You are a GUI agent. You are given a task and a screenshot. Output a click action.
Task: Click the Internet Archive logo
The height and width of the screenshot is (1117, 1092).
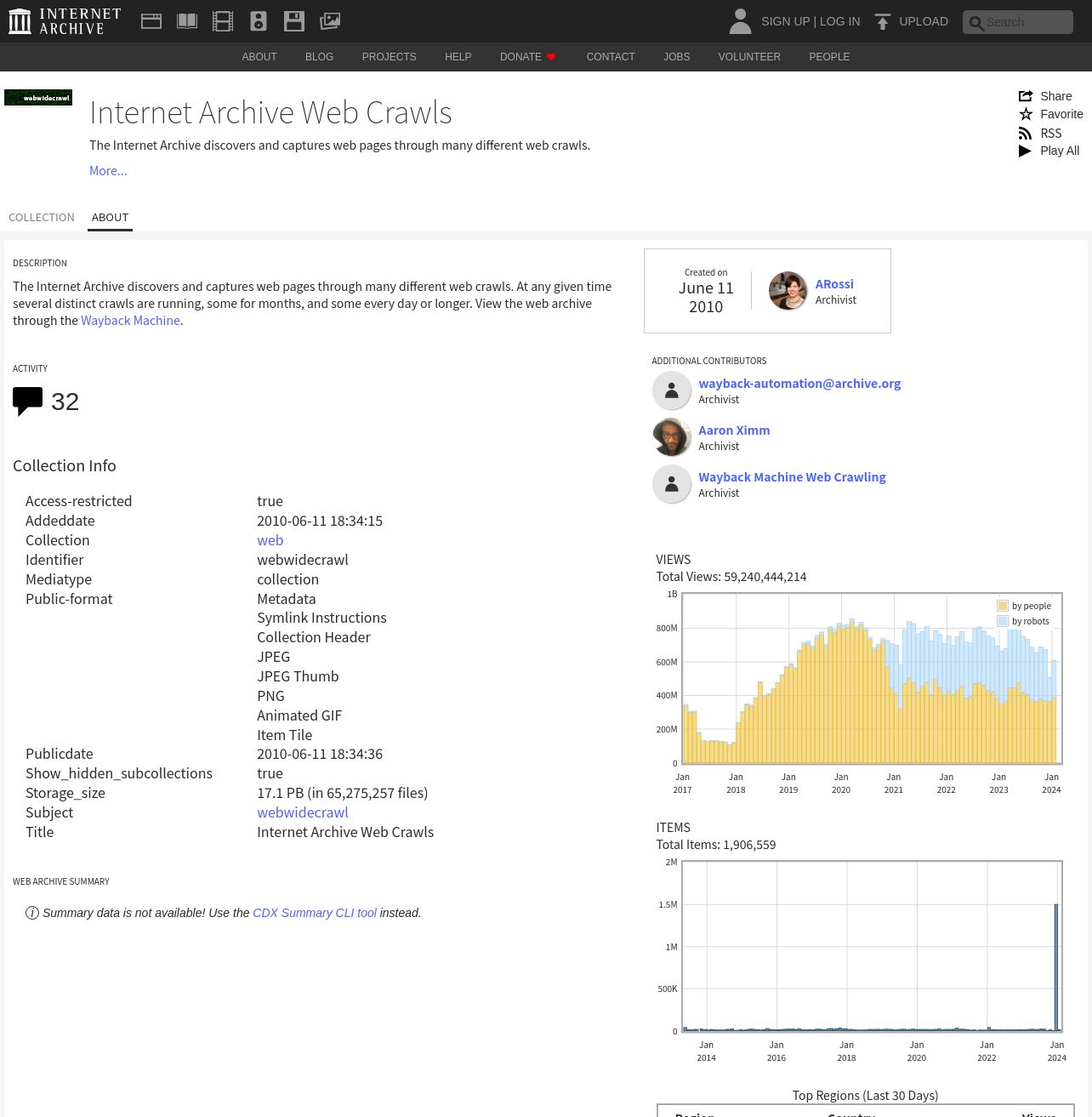point(65,21)
